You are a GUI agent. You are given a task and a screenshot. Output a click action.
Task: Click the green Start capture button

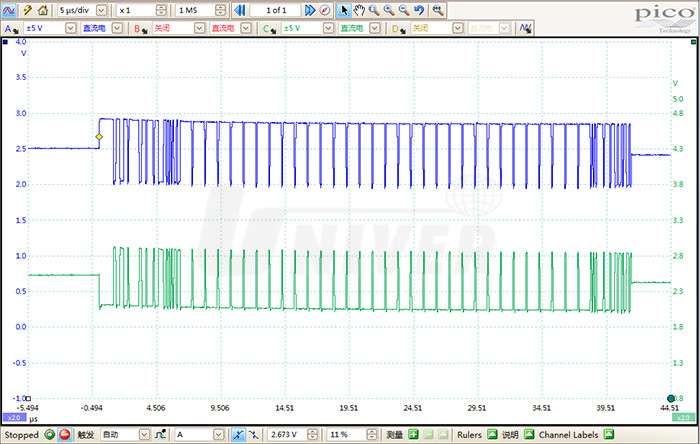(x=48, y=435)
